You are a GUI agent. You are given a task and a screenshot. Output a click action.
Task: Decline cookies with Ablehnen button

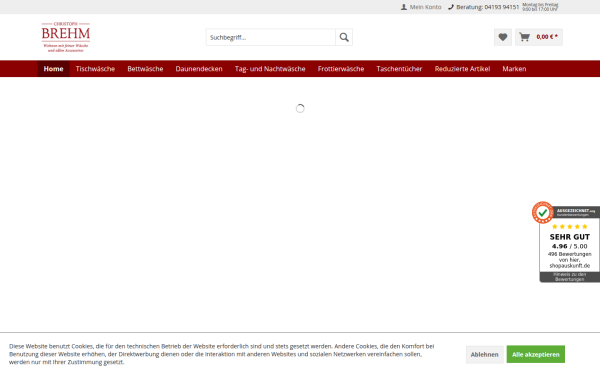484,354
